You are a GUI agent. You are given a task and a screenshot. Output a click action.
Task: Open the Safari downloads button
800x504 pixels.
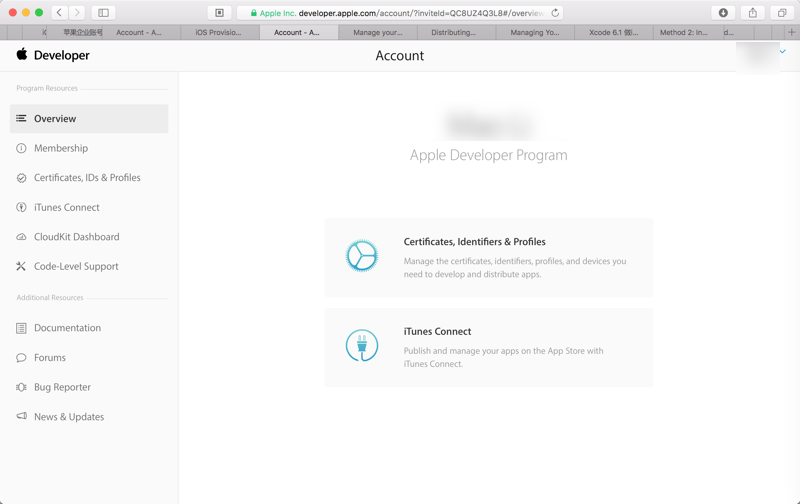(x=723, y=12)
